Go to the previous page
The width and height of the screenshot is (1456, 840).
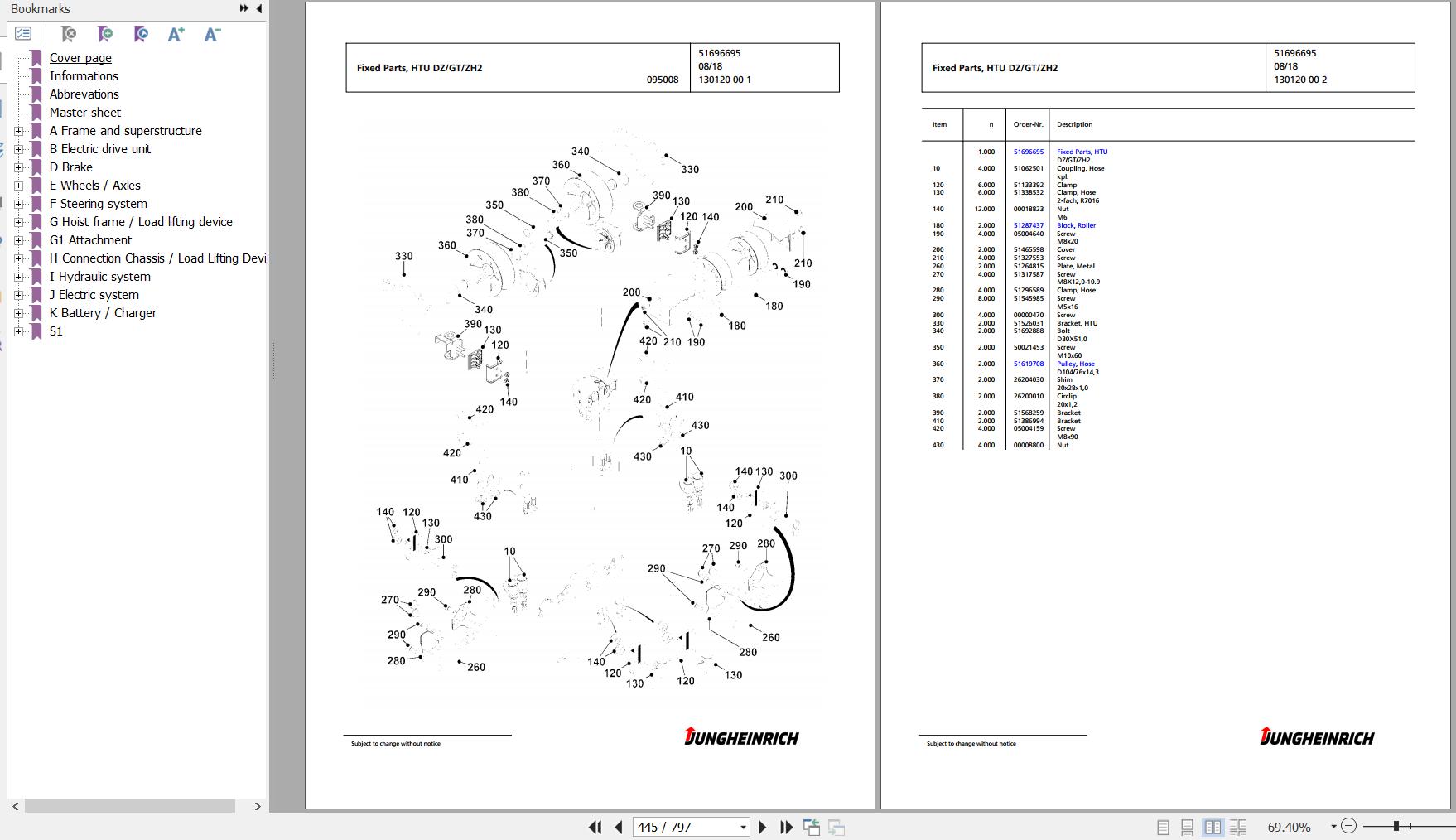coord(618,827)
